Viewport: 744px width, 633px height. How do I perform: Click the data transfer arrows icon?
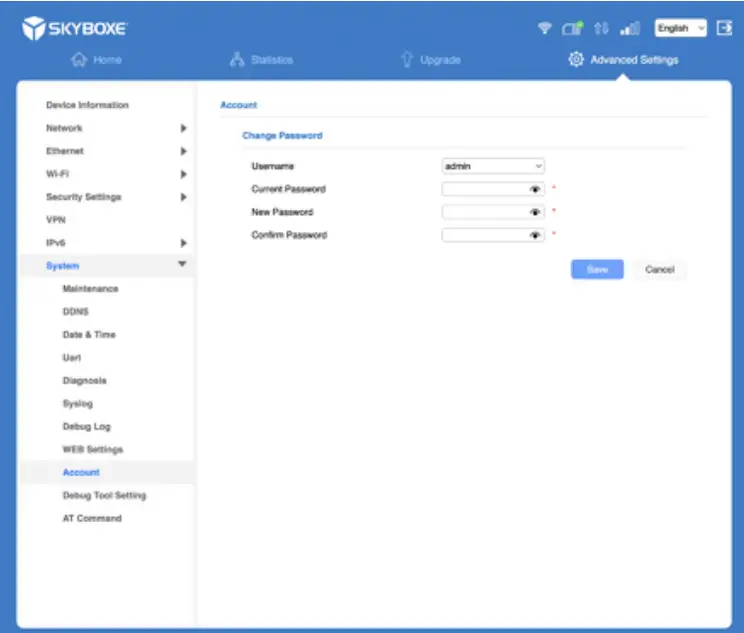pos(601,29)
